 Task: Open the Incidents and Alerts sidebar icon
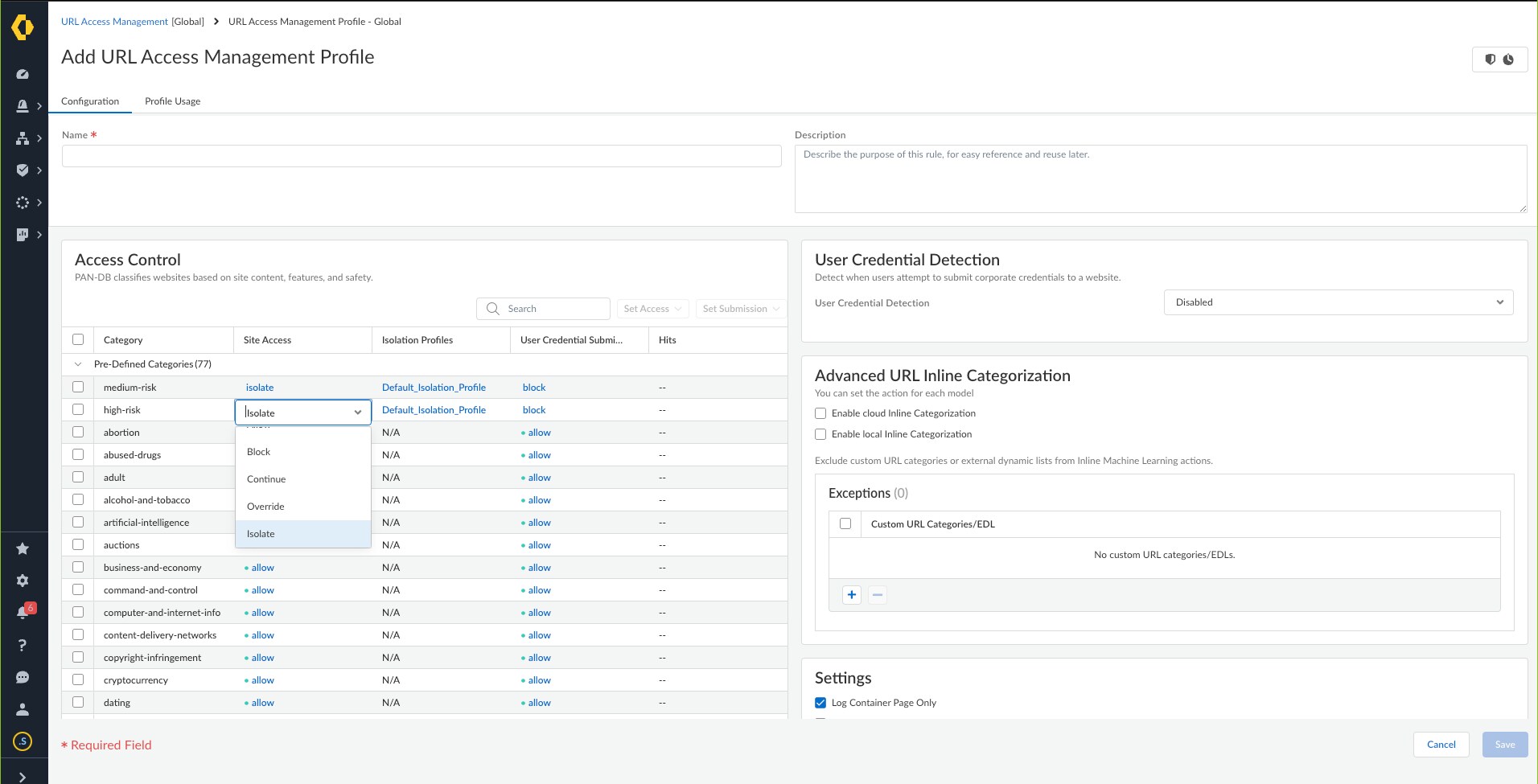coord(23,105)
